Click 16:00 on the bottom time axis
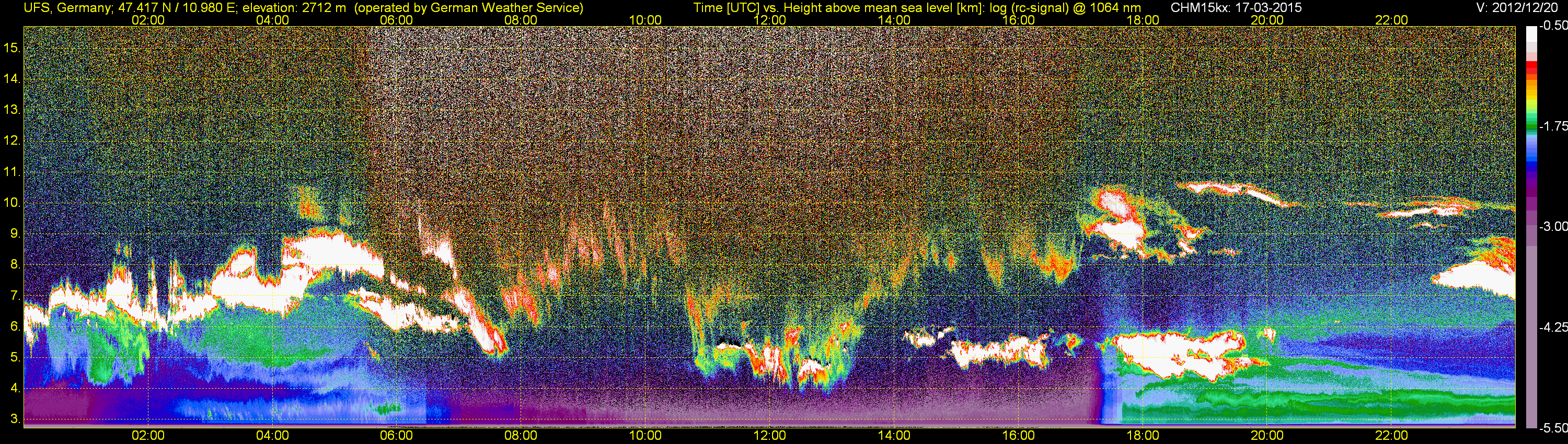Viewport: 1568px width, 444px height. [1018, 436]
